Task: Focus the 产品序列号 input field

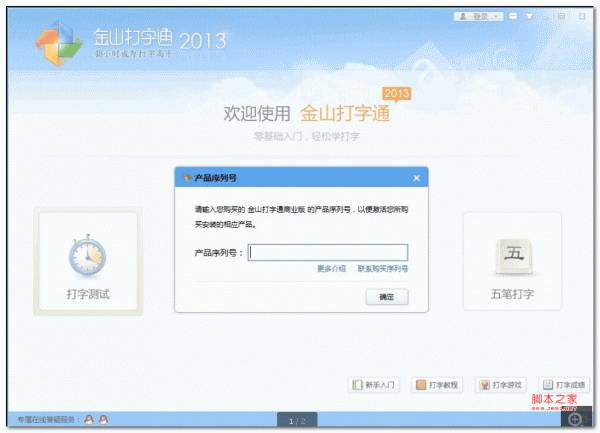Action: (x=328, y=252)
